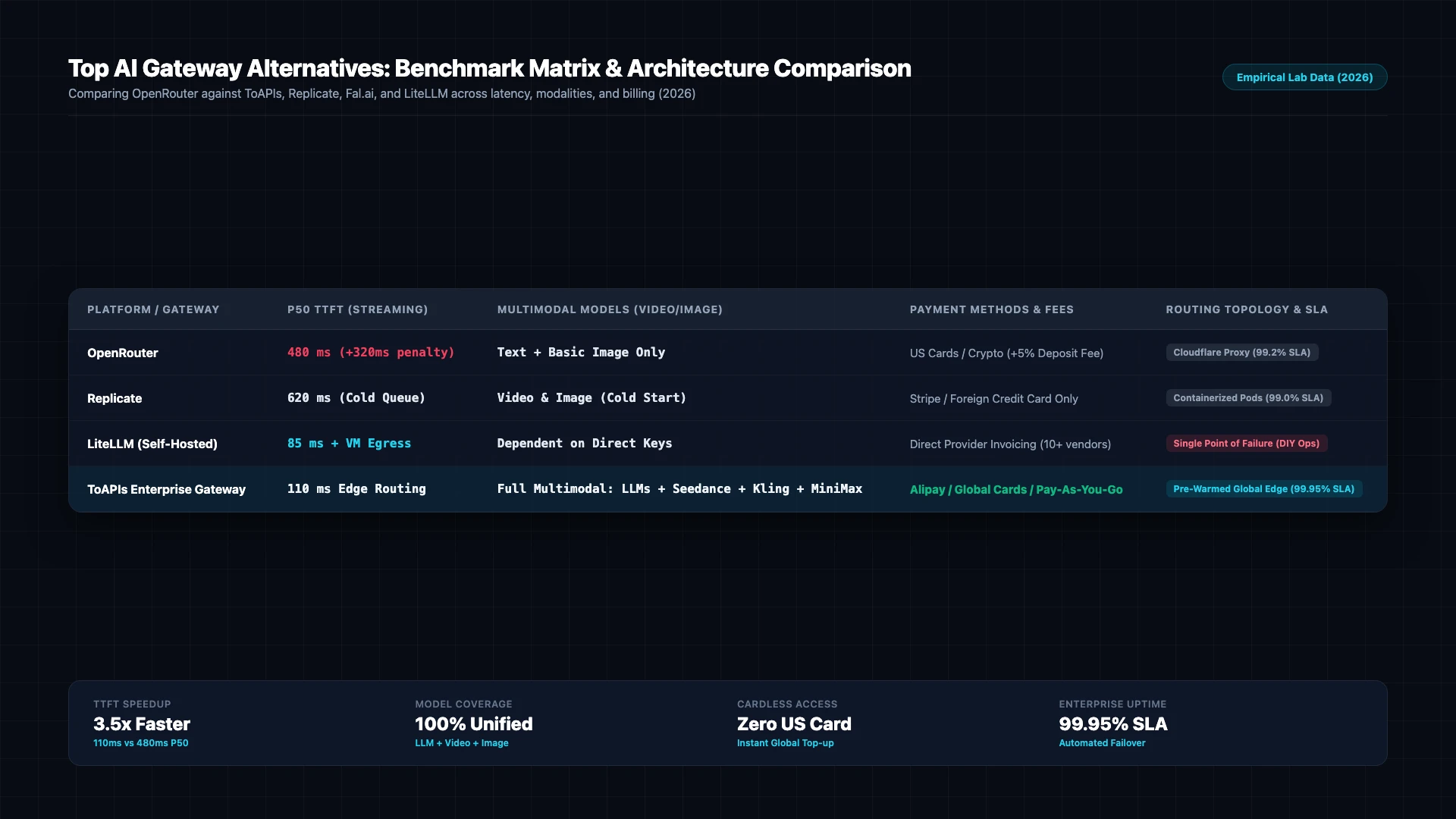Click the Top AI Gateway Alternatives heading
This screenshot has height=819, width=1456.
pyautogui.click(x=490, y=68)
